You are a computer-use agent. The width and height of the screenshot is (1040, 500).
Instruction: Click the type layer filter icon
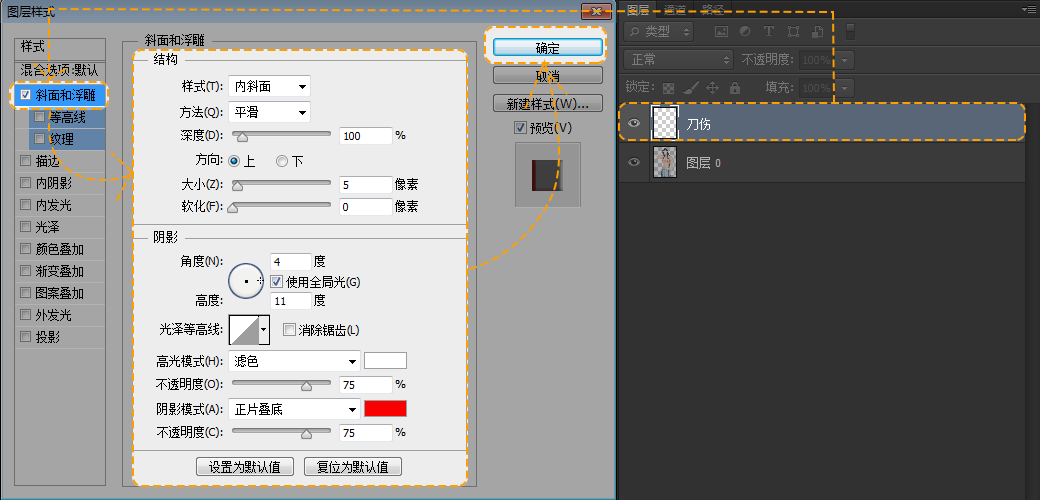click(x=769, y=32)
